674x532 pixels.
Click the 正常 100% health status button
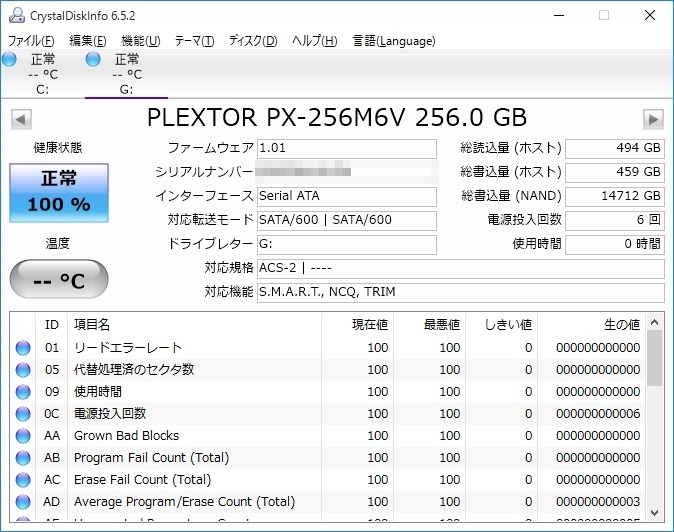58,193
